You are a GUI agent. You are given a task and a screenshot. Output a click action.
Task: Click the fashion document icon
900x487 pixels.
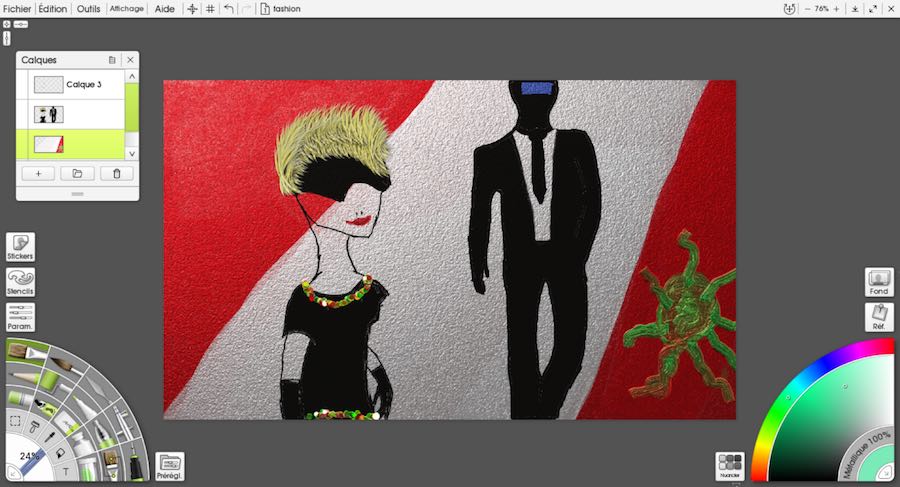(x=265, y=9)
